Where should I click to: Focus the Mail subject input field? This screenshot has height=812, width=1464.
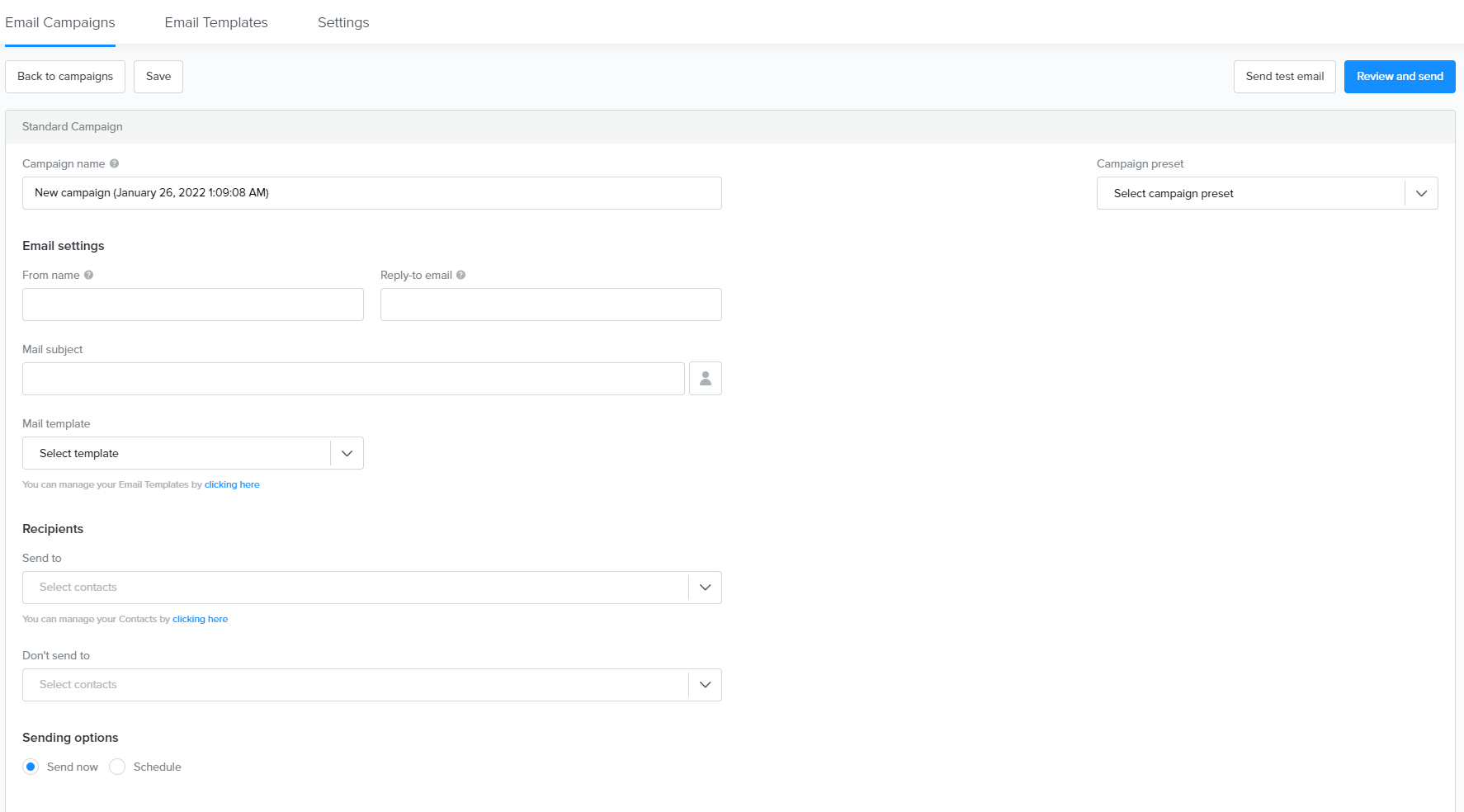(353, 379)
